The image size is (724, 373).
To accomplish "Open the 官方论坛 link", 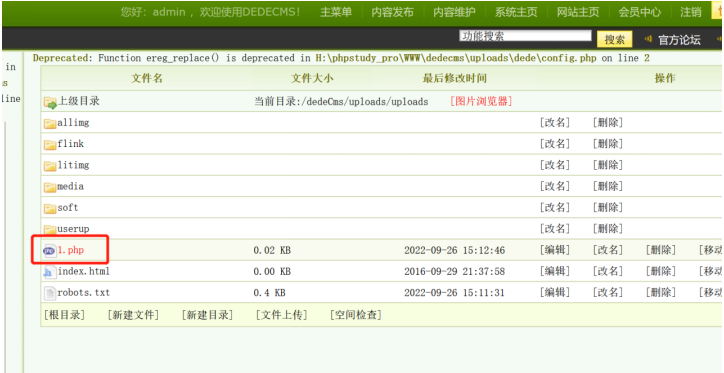I will [679, 40].
